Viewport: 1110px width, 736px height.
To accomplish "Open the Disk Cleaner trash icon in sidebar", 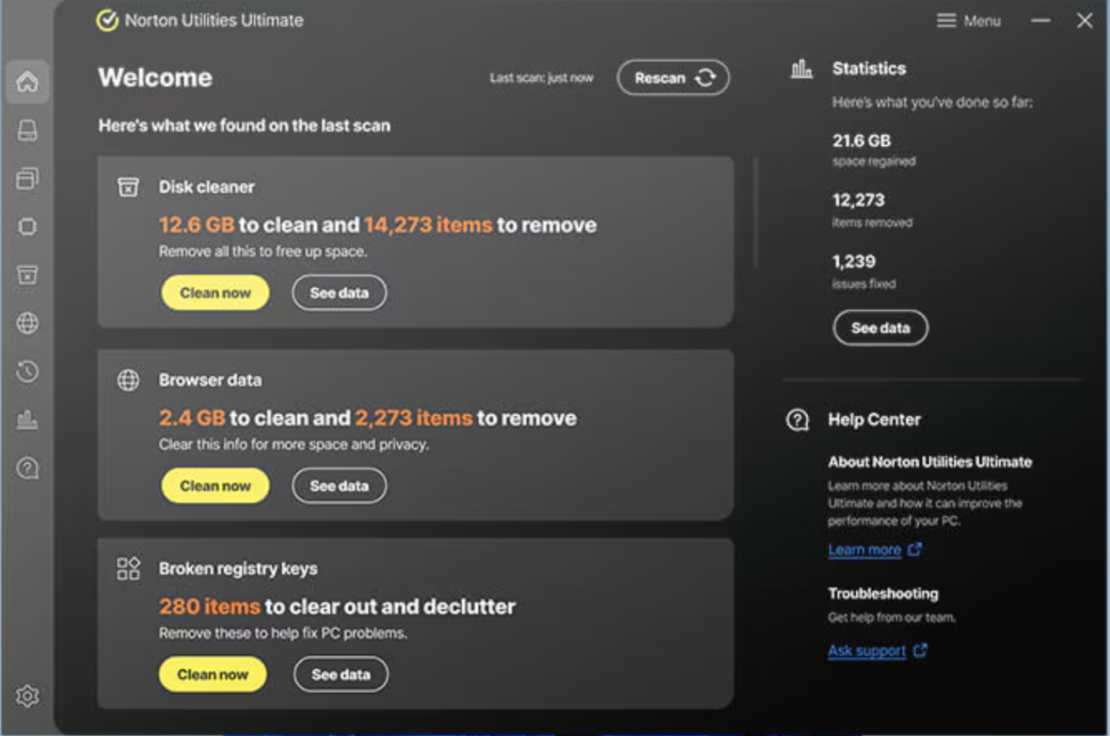I will (x=27, y=274).
